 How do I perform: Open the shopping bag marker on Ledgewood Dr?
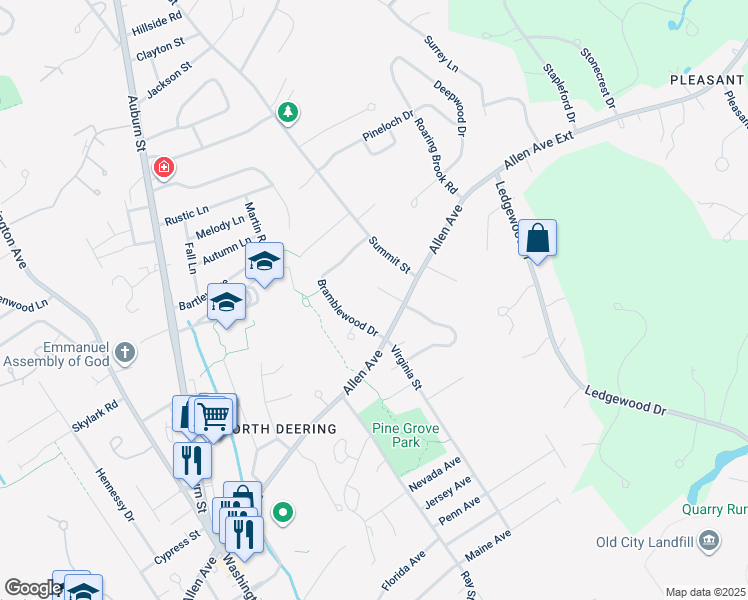tap(537, 240)
